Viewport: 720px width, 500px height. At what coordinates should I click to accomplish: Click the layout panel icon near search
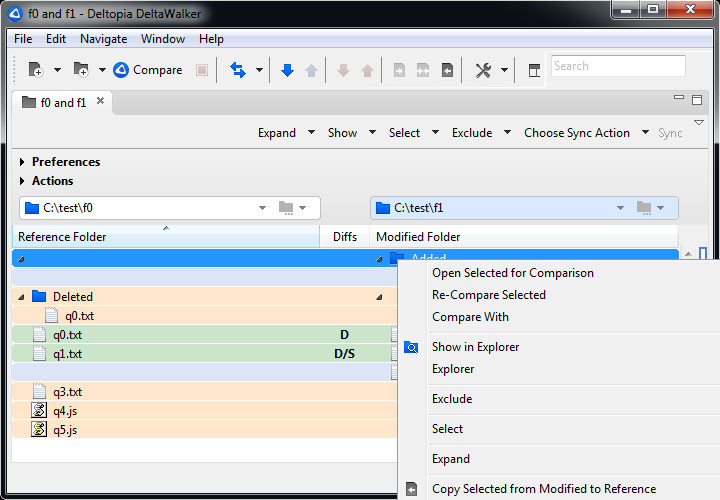tap(534, 70)
